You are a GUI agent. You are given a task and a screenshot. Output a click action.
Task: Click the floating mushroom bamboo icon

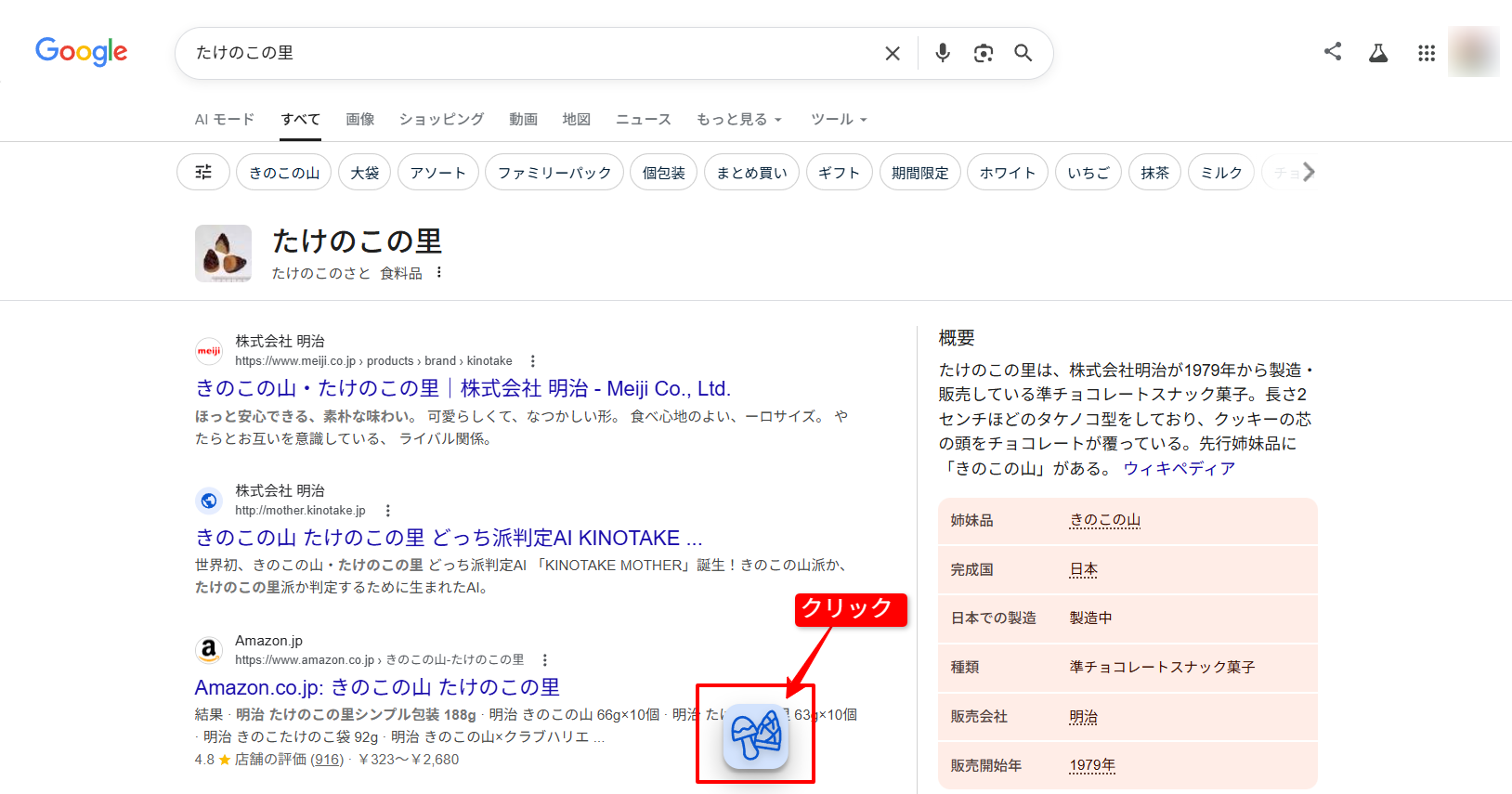tap(756, 736)
